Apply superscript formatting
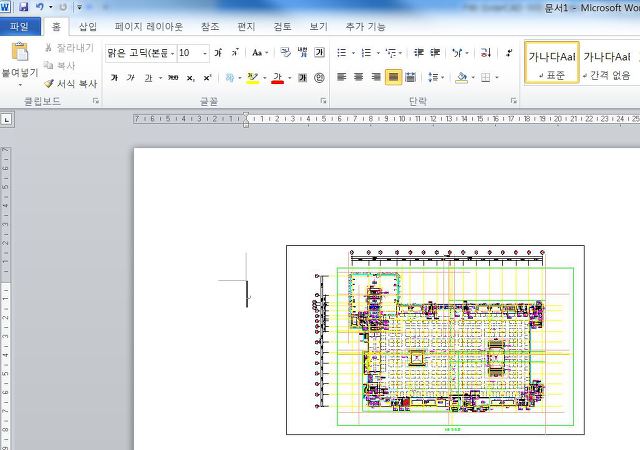640x450 pixels. pyautogui.click(x=207, y=77)
